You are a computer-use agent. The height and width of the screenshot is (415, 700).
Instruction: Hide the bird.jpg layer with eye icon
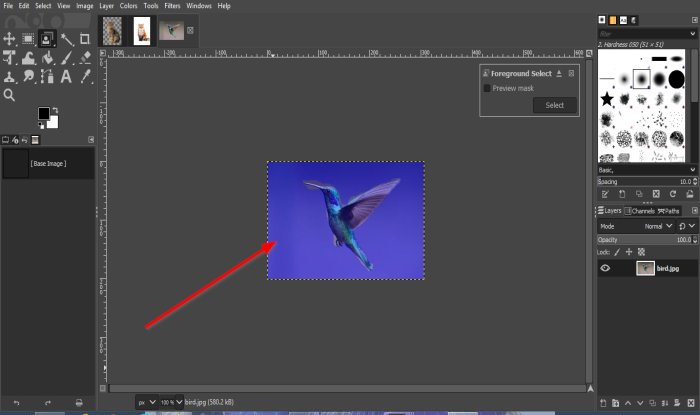click(x=605, y=268)
